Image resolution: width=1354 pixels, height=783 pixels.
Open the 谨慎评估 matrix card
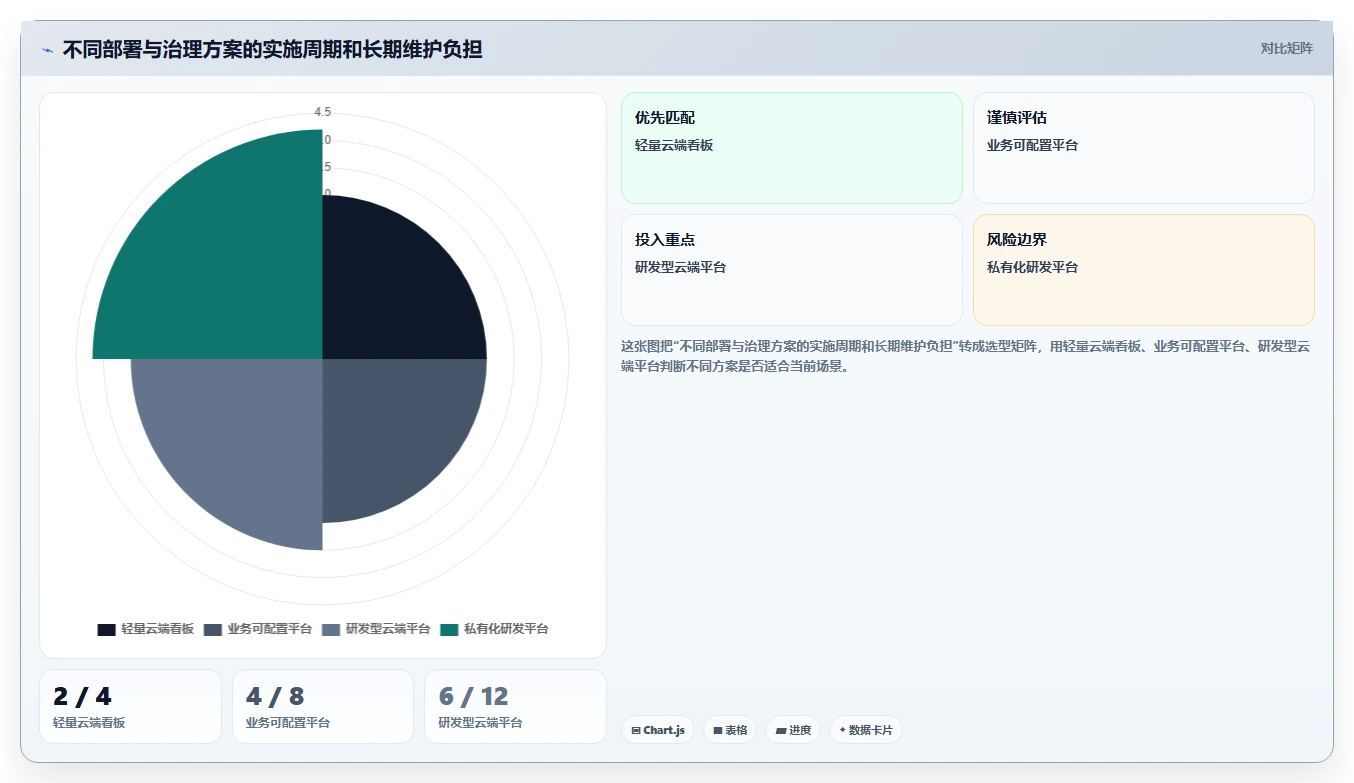point(1144,148)
